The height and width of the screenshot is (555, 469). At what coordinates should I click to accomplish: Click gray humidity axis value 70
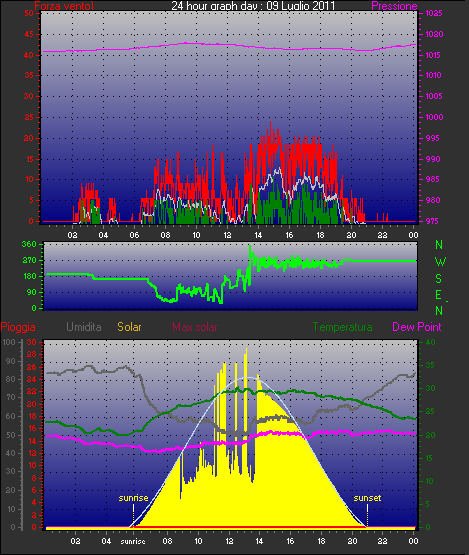click(11, 397)
